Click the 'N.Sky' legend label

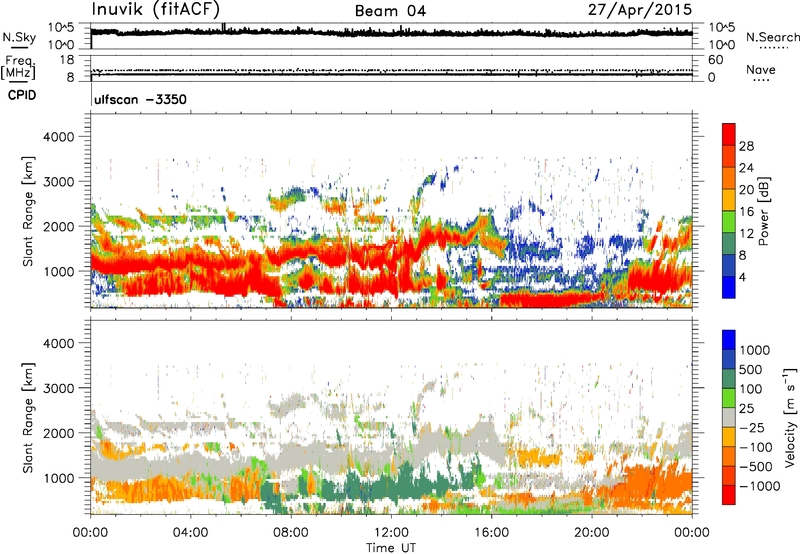coord(19,37)
